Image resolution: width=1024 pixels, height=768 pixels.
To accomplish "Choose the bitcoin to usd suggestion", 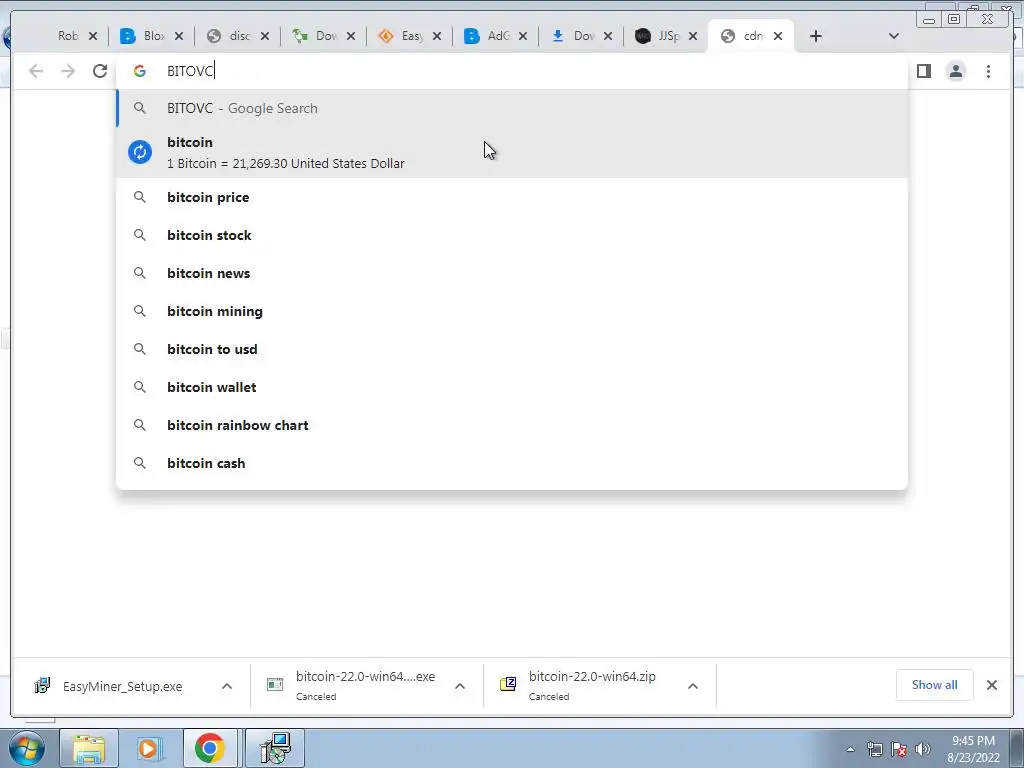I will [513, 349].
